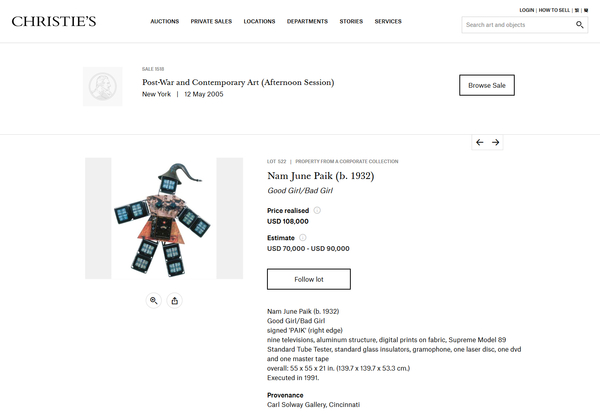Viewport: 600px width, 418px height.
Task: Open the How to Sell link
Action: click(x=554, y=9)
